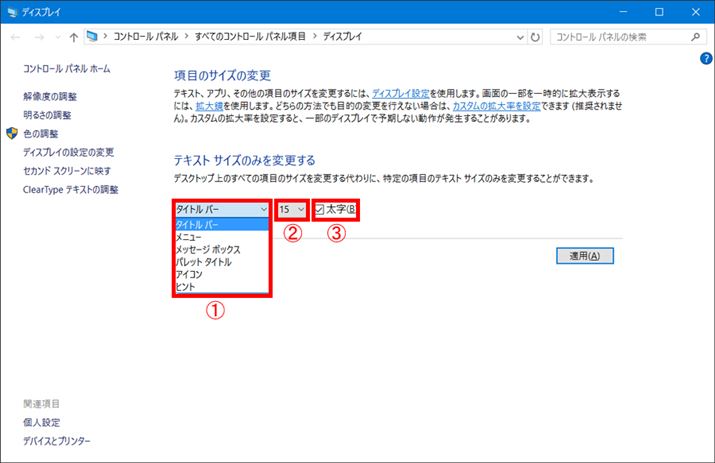Open 色の調整 sidebar link
Screen dimensions: 715x463
pos(41,134)
